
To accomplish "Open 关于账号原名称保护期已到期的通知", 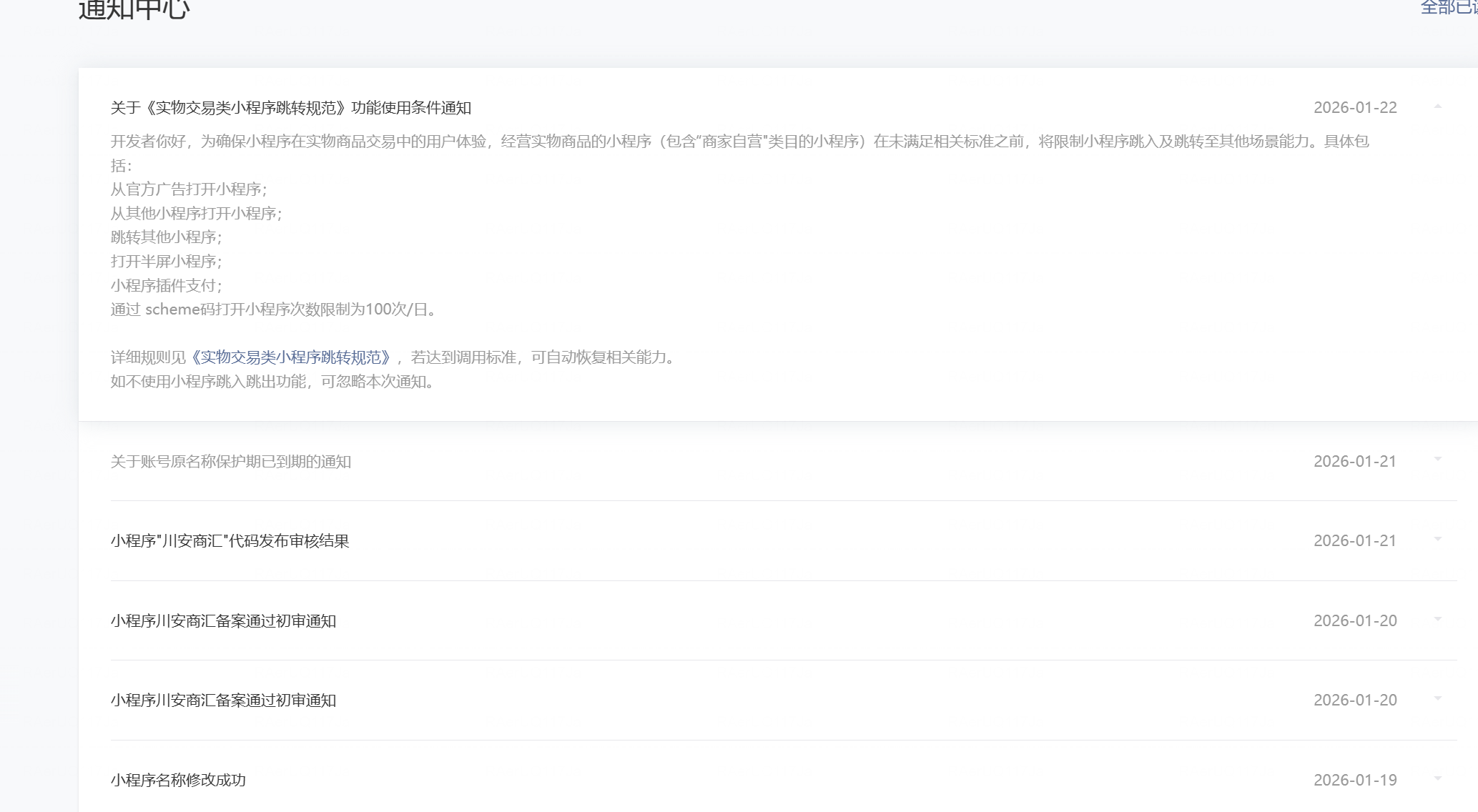I will pos(230,462).
